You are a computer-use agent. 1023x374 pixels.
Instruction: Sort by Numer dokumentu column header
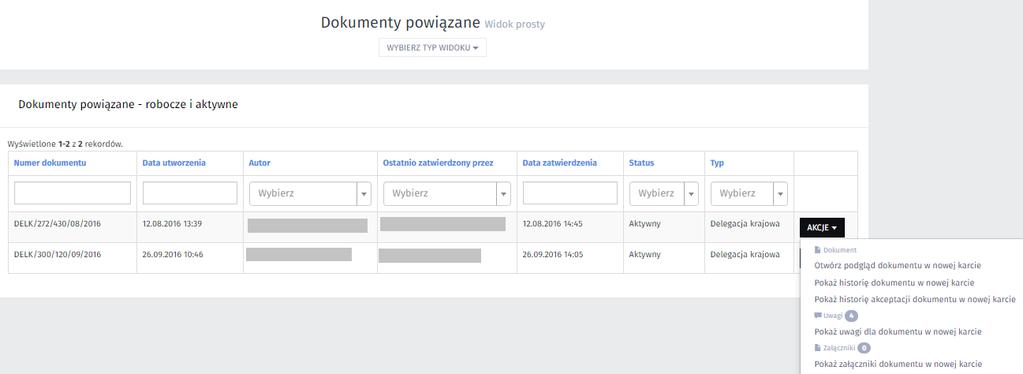[50, 163]
